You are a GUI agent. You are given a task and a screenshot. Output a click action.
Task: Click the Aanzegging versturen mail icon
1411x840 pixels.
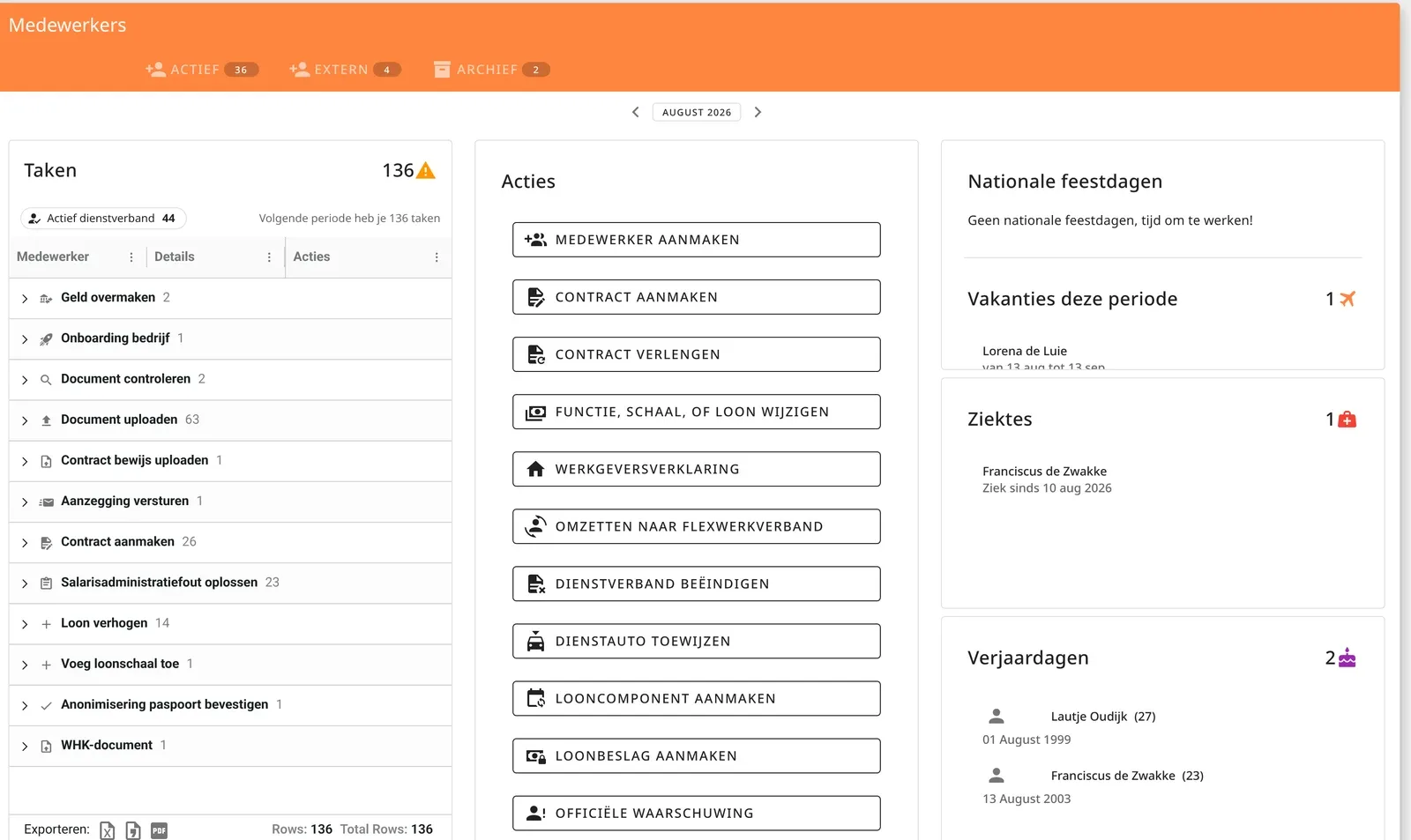[x=46, y=502]
